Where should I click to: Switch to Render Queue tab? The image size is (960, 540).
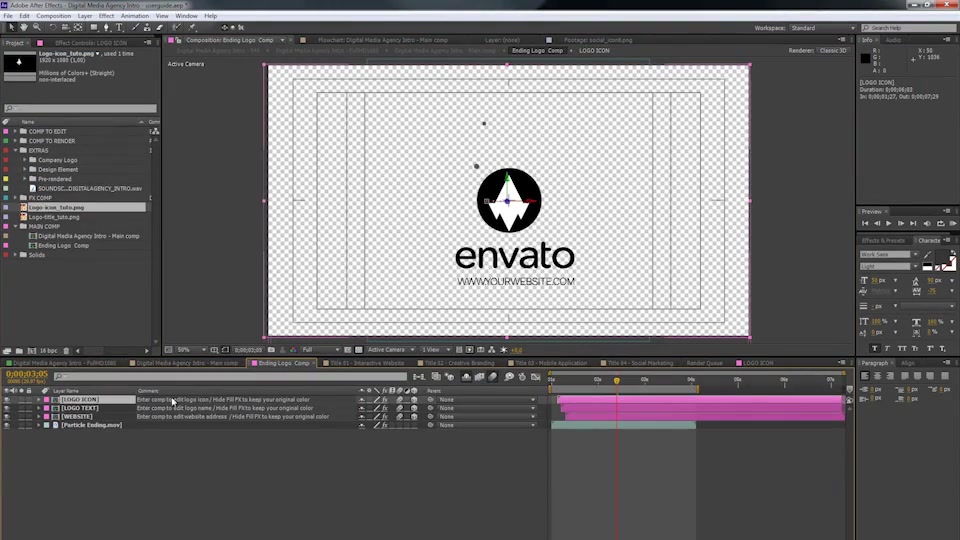coord(704,363)
